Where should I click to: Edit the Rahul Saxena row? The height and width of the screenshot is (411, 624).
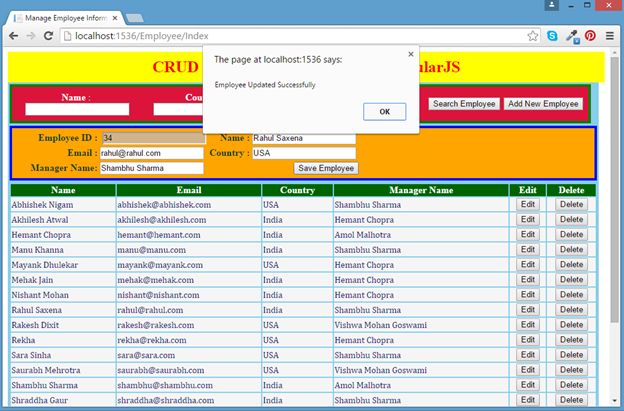pyautogui.click(x=528, y=310)
